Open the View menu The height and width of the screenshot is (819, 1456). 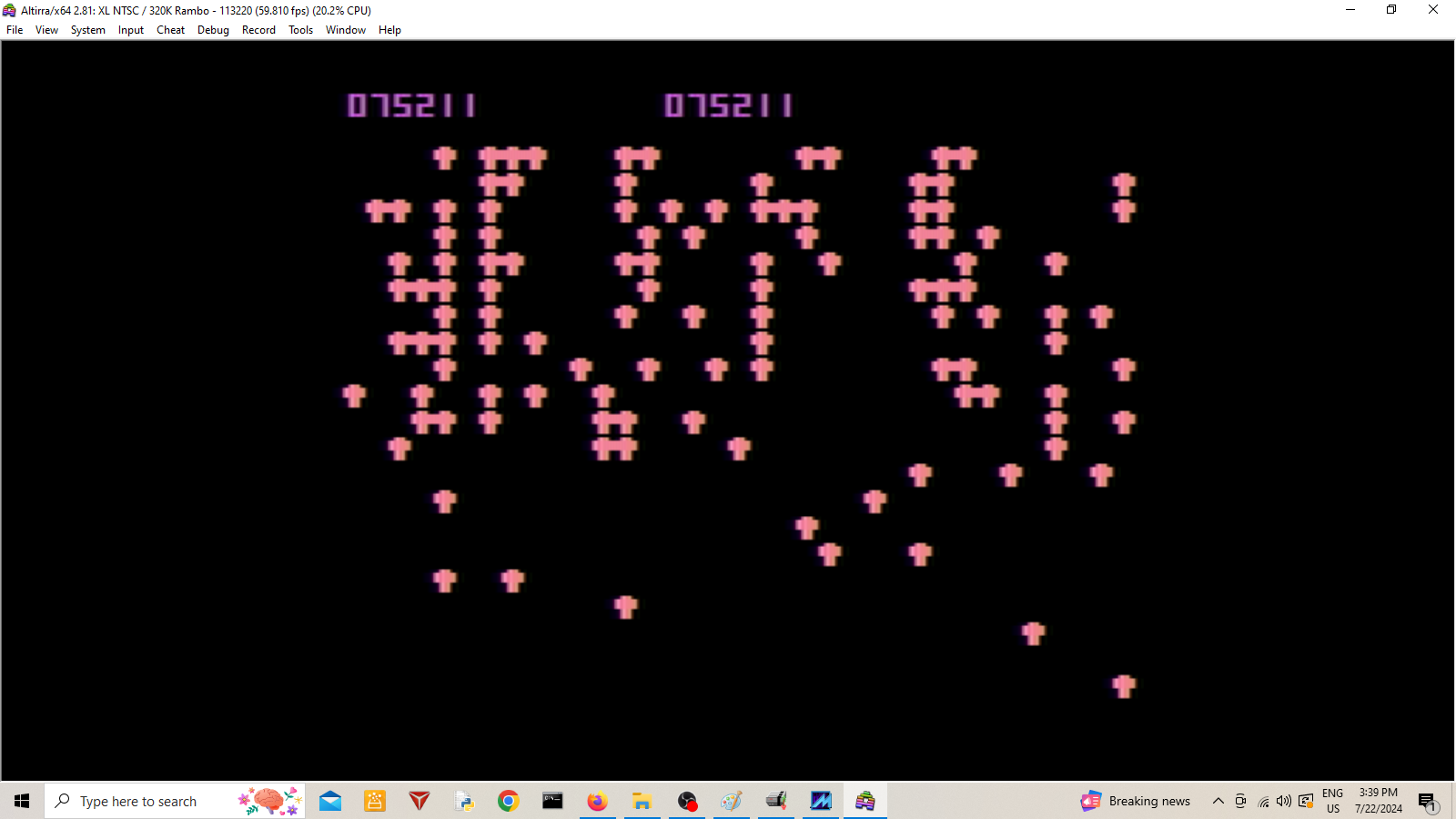pyautogui.click(x=46, y=30)
